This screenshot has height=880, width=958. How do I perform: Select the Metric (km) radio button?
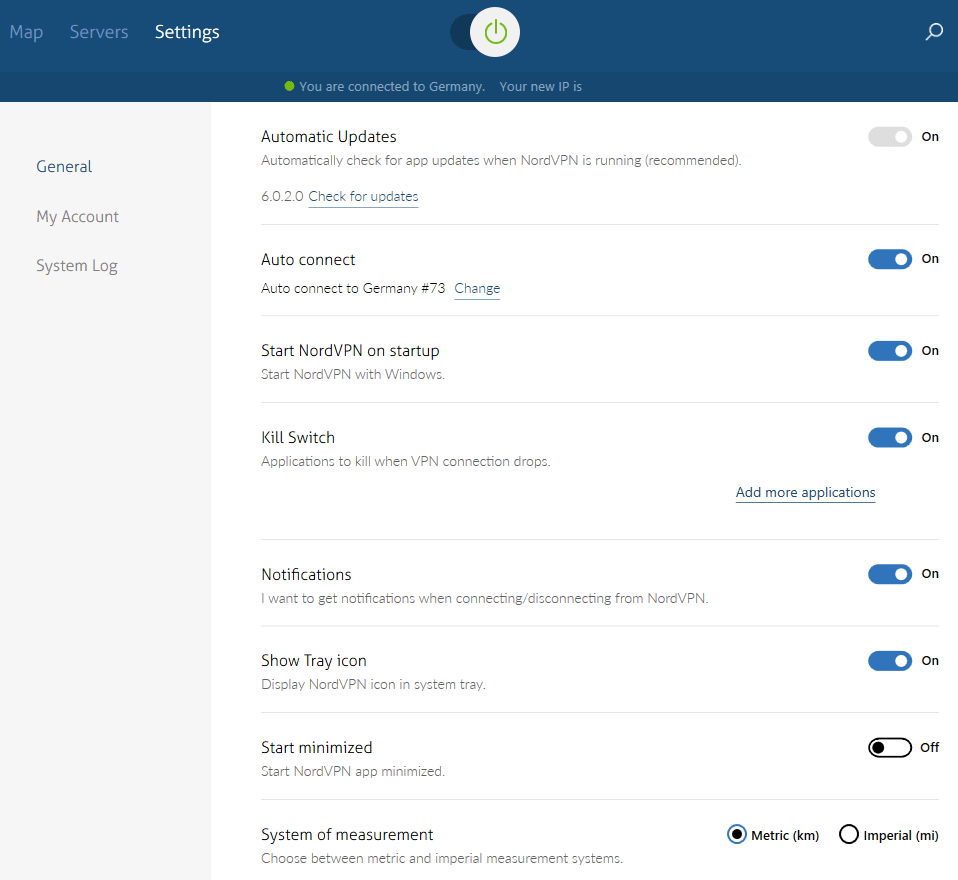click(737, 834)
